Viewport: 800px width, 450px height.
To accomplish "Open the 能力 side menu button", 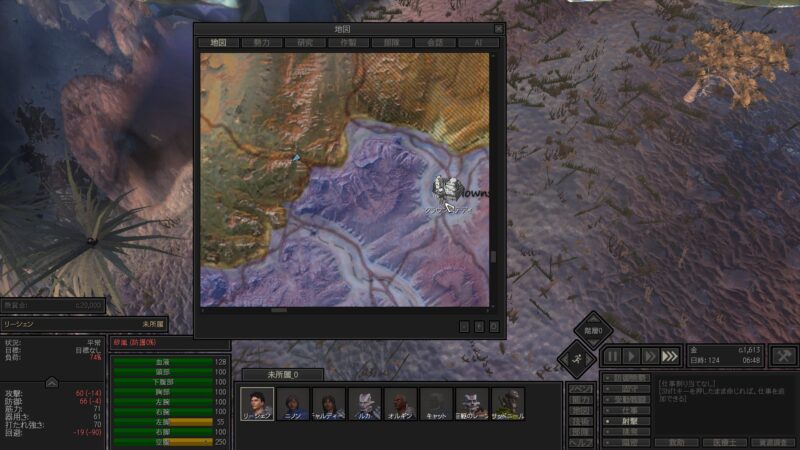I will tap(581, 400).
